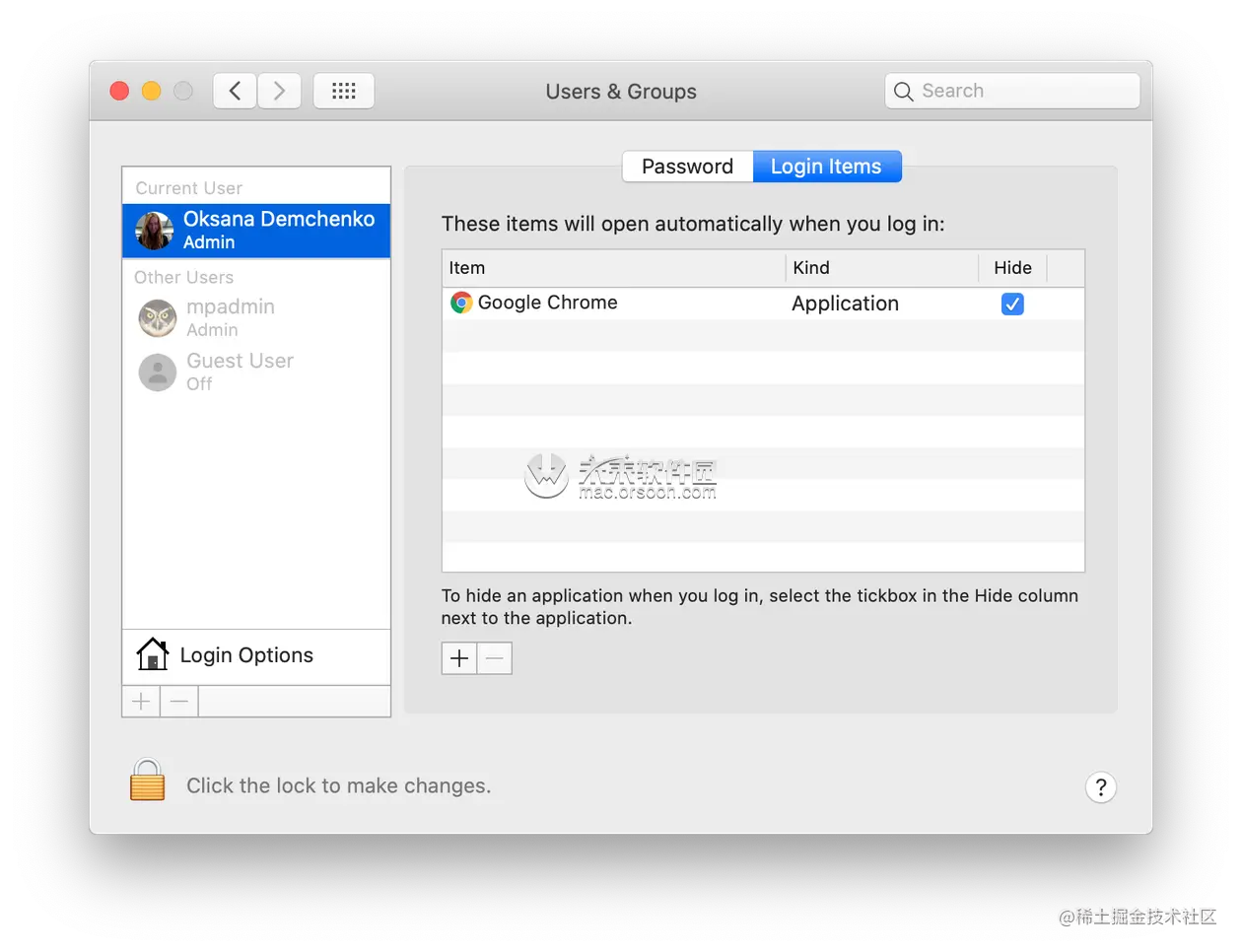
Task: Sort by the Kind column header
Action: [882, 268]
